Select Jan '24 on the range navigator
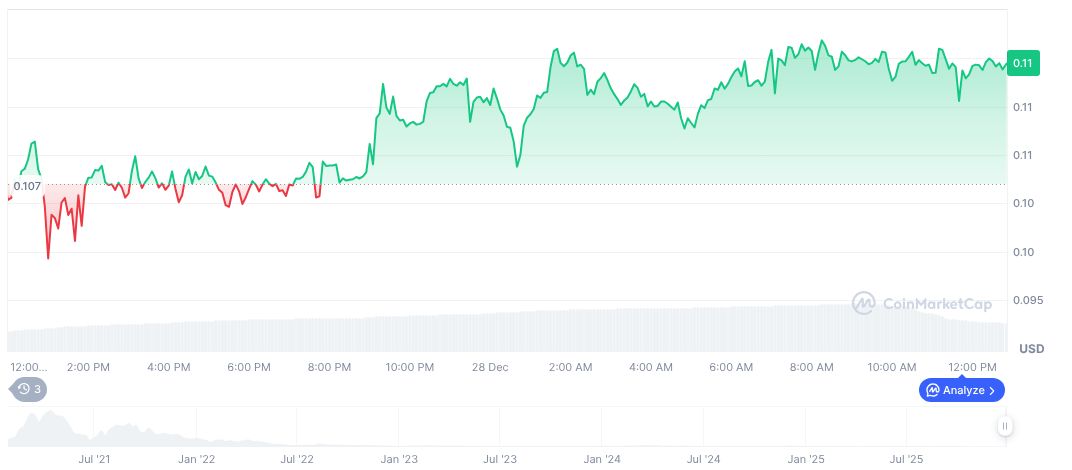 coord(602,460)
